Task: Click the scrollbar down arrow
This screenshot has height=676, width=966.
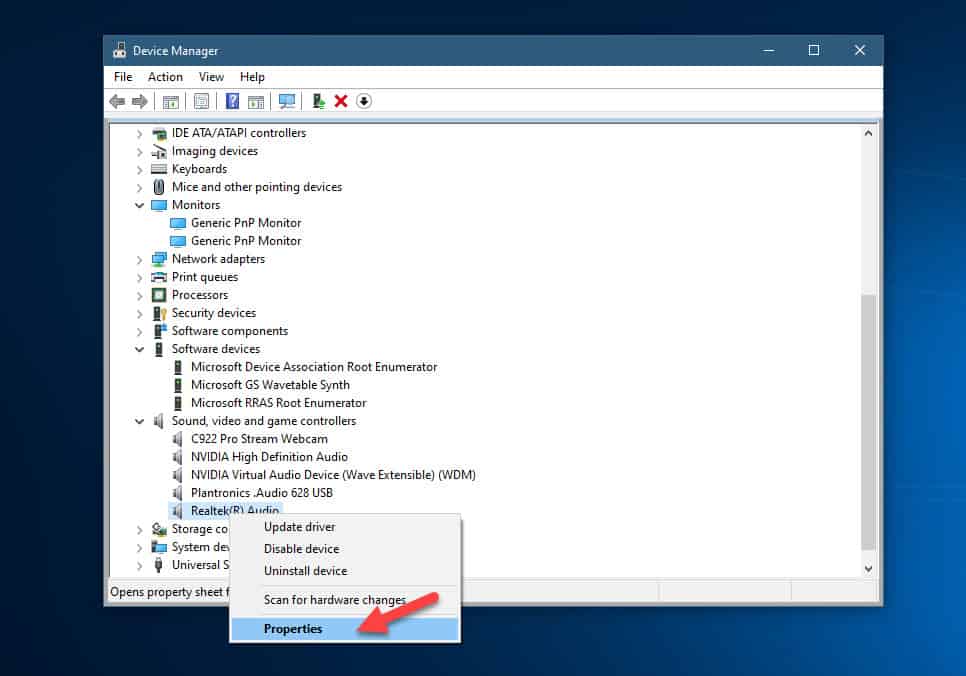Action: tap(868, 569)
